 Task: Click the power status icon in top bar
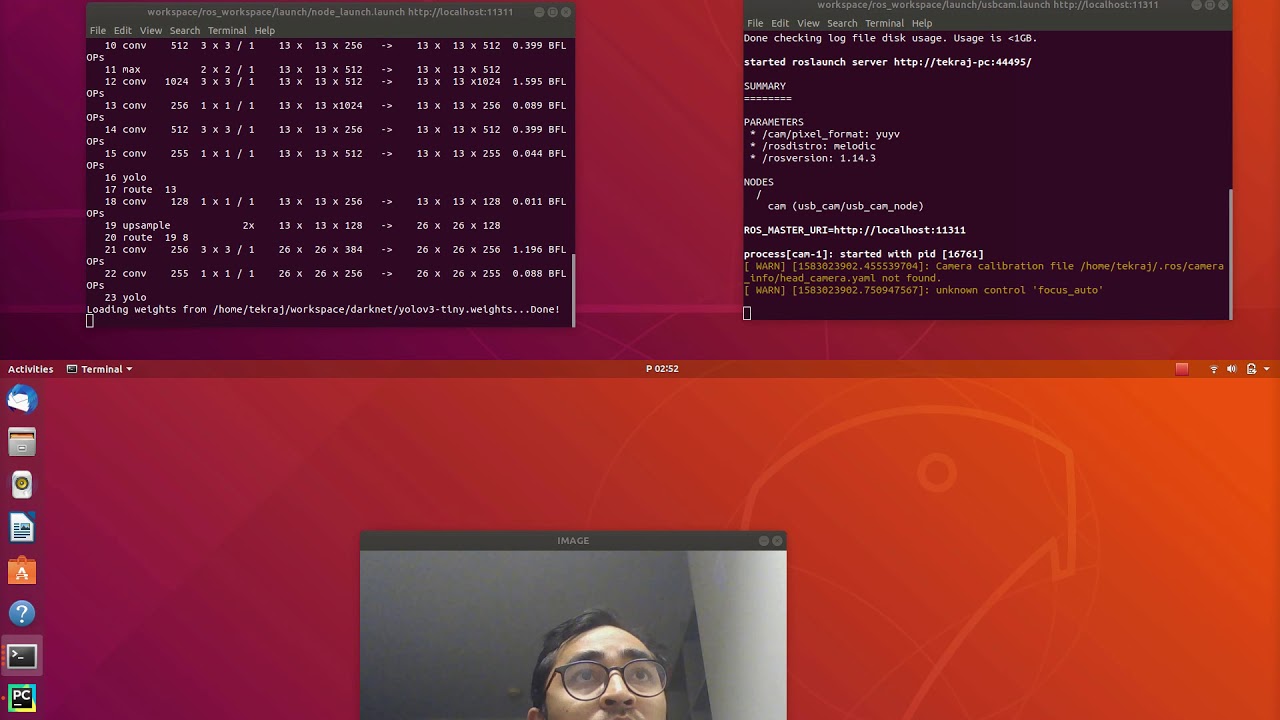tap(1251, 369)
